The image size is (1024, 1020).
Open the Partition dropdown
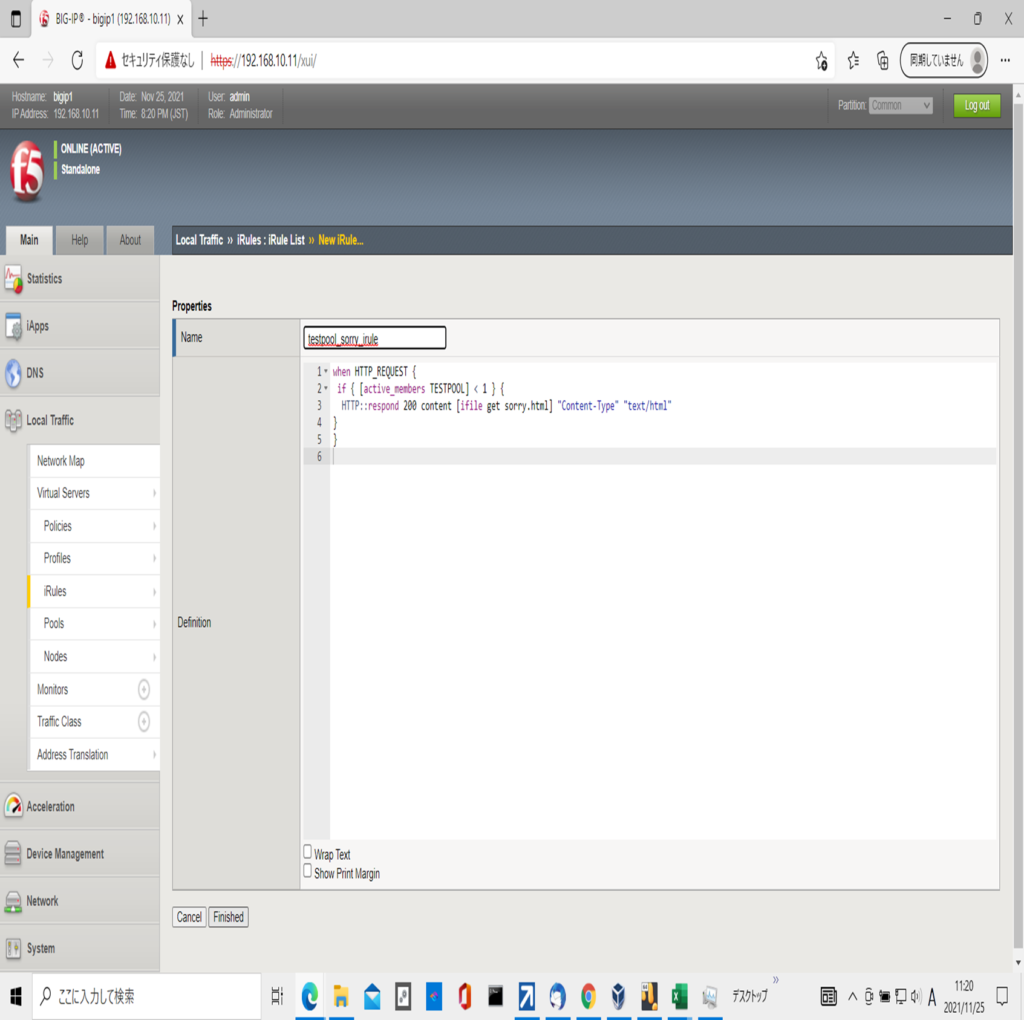pyautogui.click(x=900, y=105)
